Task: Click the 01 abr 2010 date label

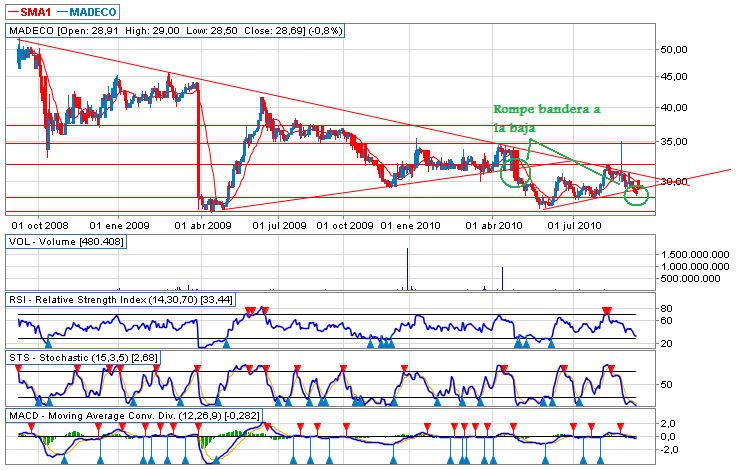Action: coord(494,225)
